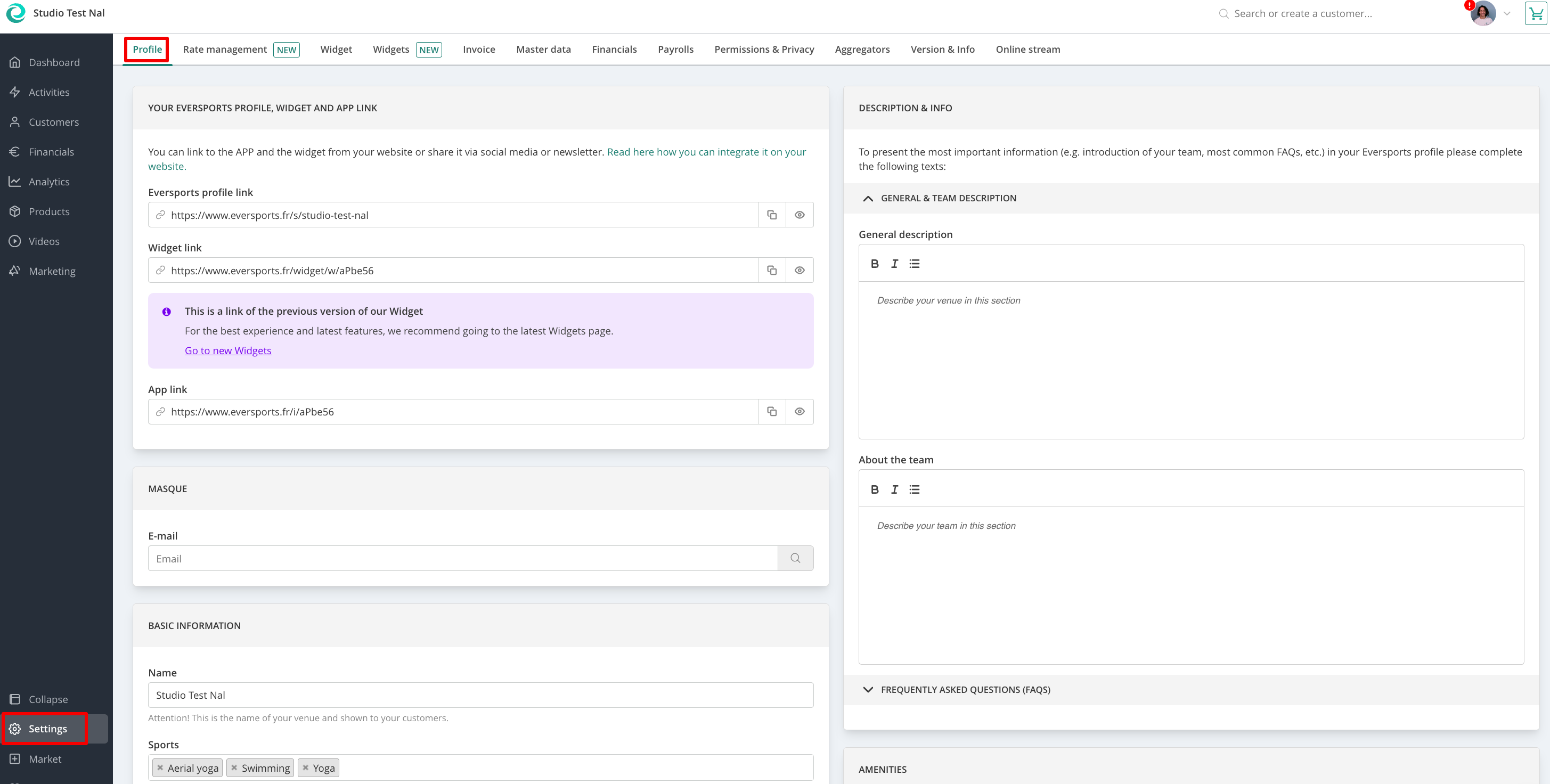Viewport: 1550px width, 784px height.
Task: Insert bullet list in About the team editor
Action: point(915,489)
